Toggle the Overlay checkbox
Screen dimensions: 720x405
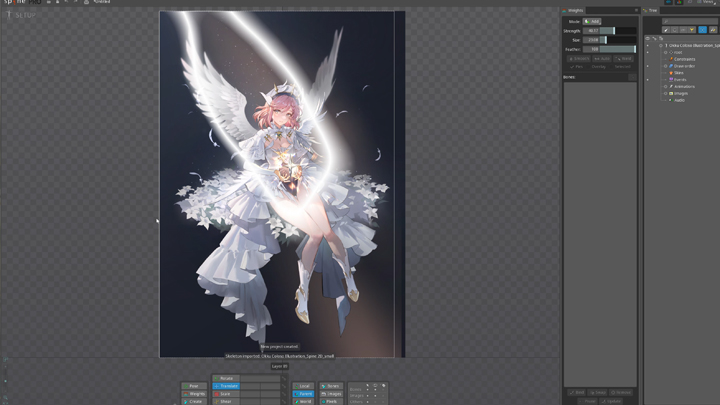click(596, 67)
